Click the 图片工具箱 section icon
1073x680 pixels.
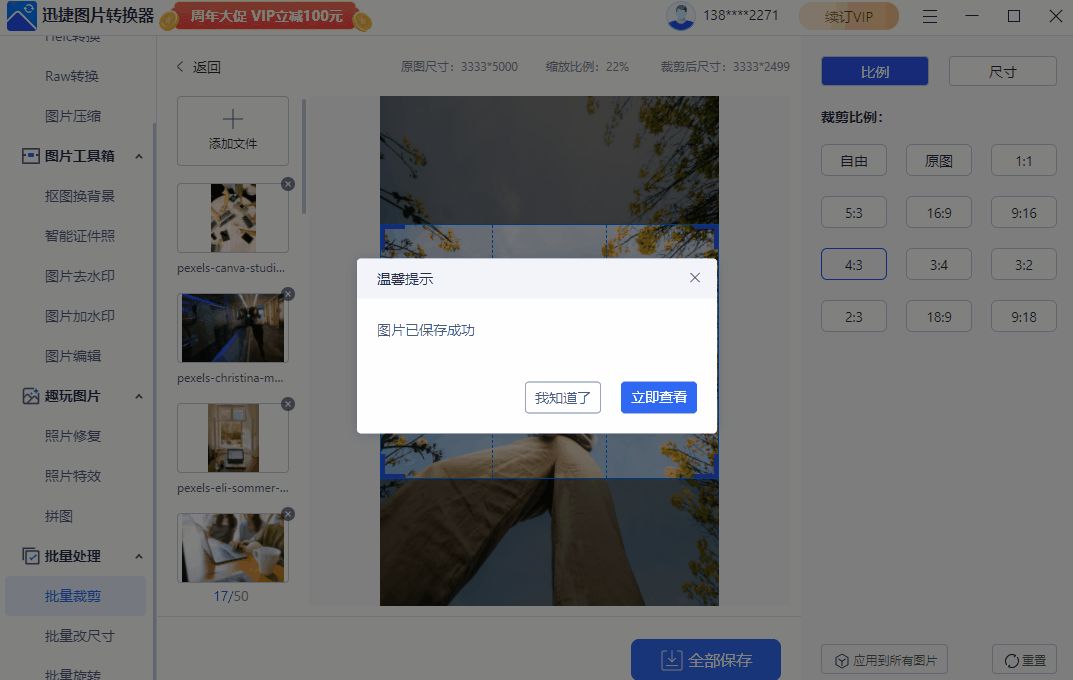coord(30,156)
